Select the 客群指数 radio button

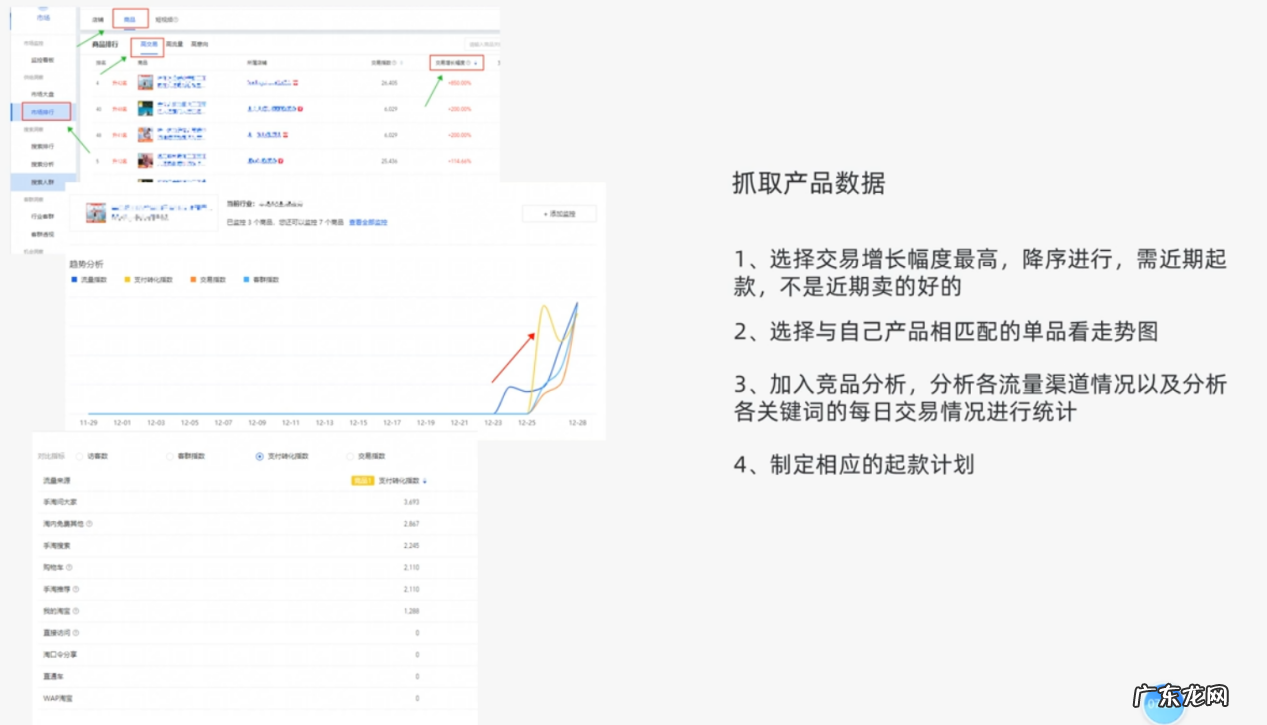pyautogui.click(x=169, y=456)
